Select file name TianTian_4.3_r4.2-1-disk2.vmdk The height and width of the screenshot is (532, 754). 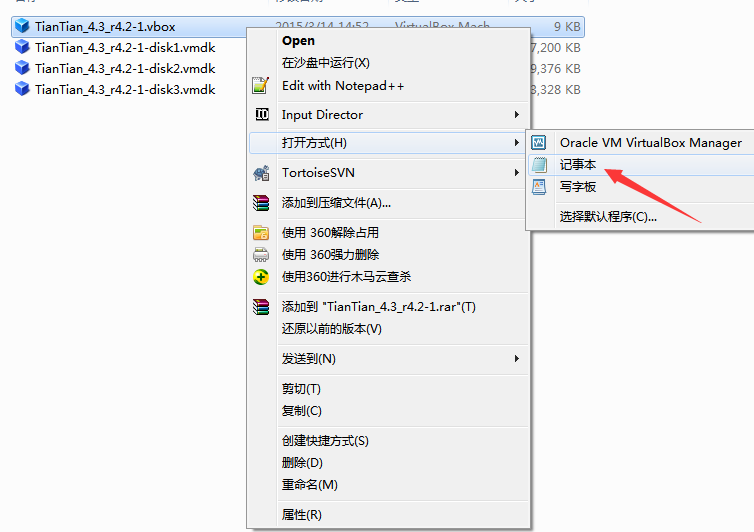125,68
